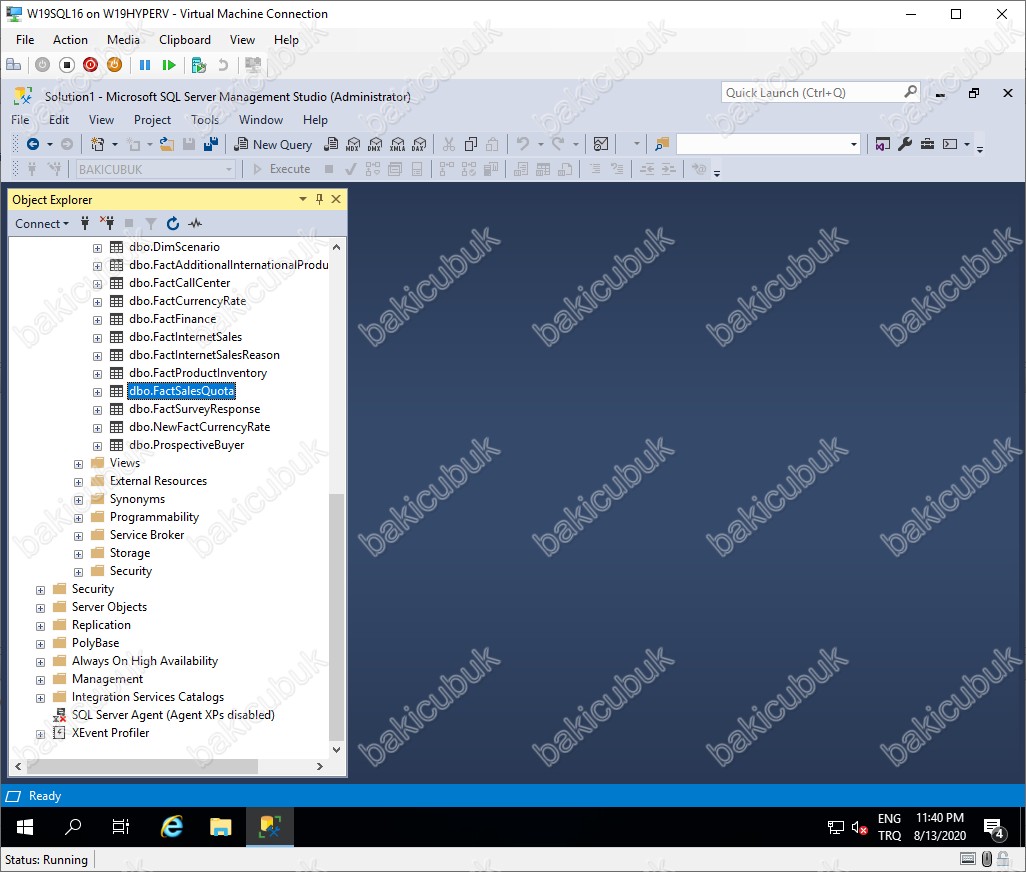The height and width of the screenshot is (872, 1026).
Task: Select the dbo.FactInternetSales table
Action: tap(185, 337)
